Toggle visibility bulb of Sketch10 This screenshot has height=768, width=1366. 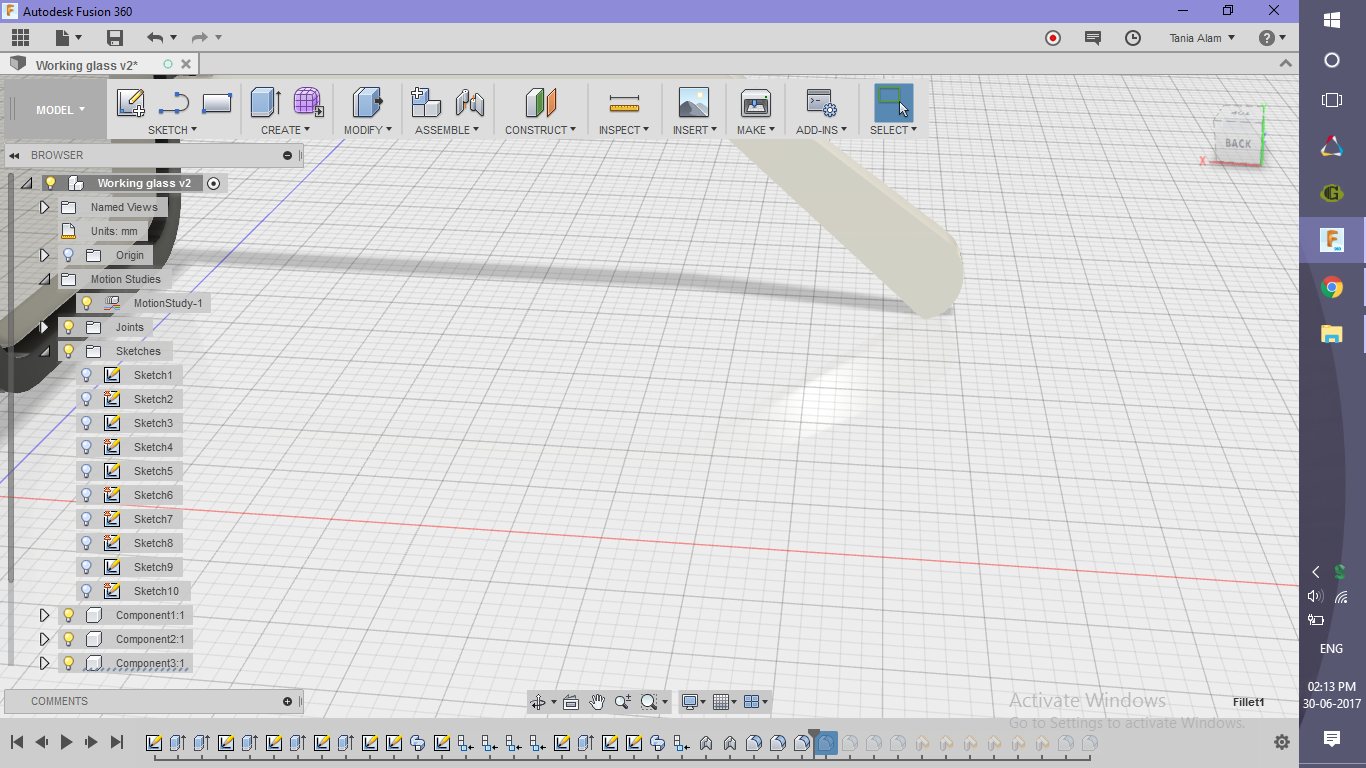(86, 591)
